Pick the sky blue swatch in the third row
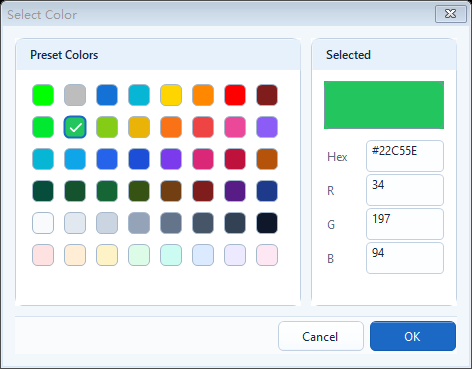 point(75,159)
